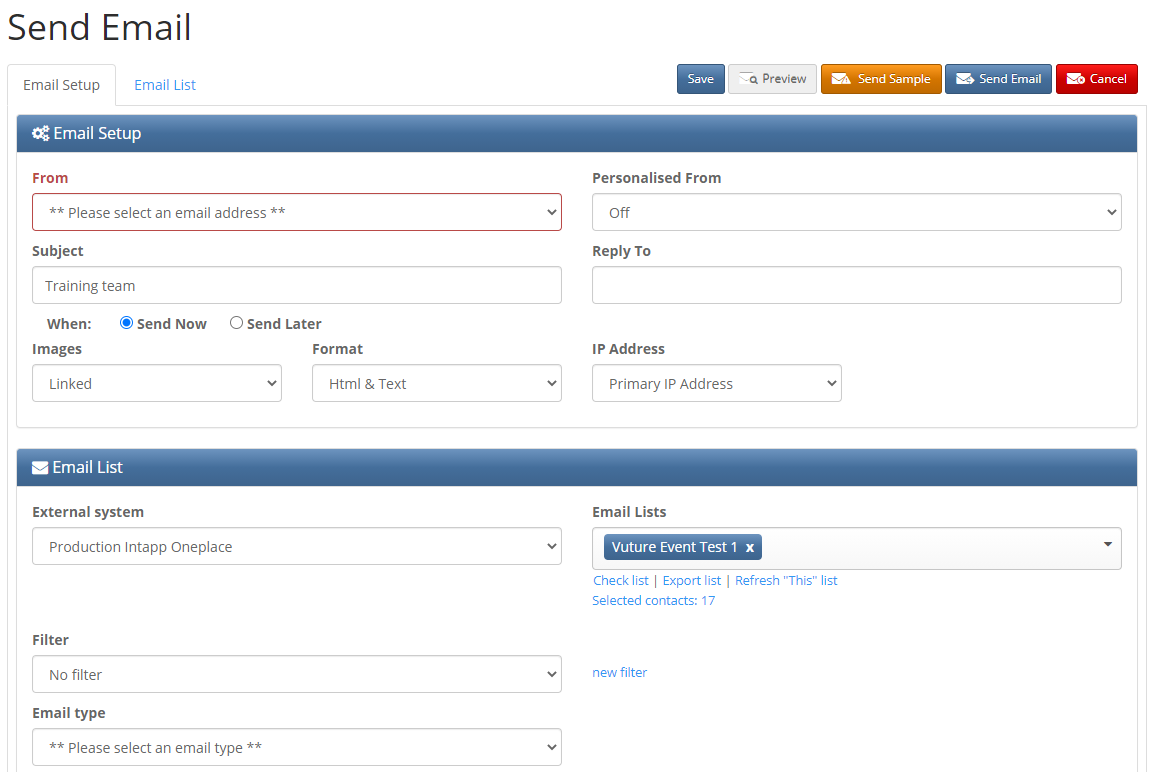Click Refresh "This" list
1150x772 pixels.
click(786, 580)
